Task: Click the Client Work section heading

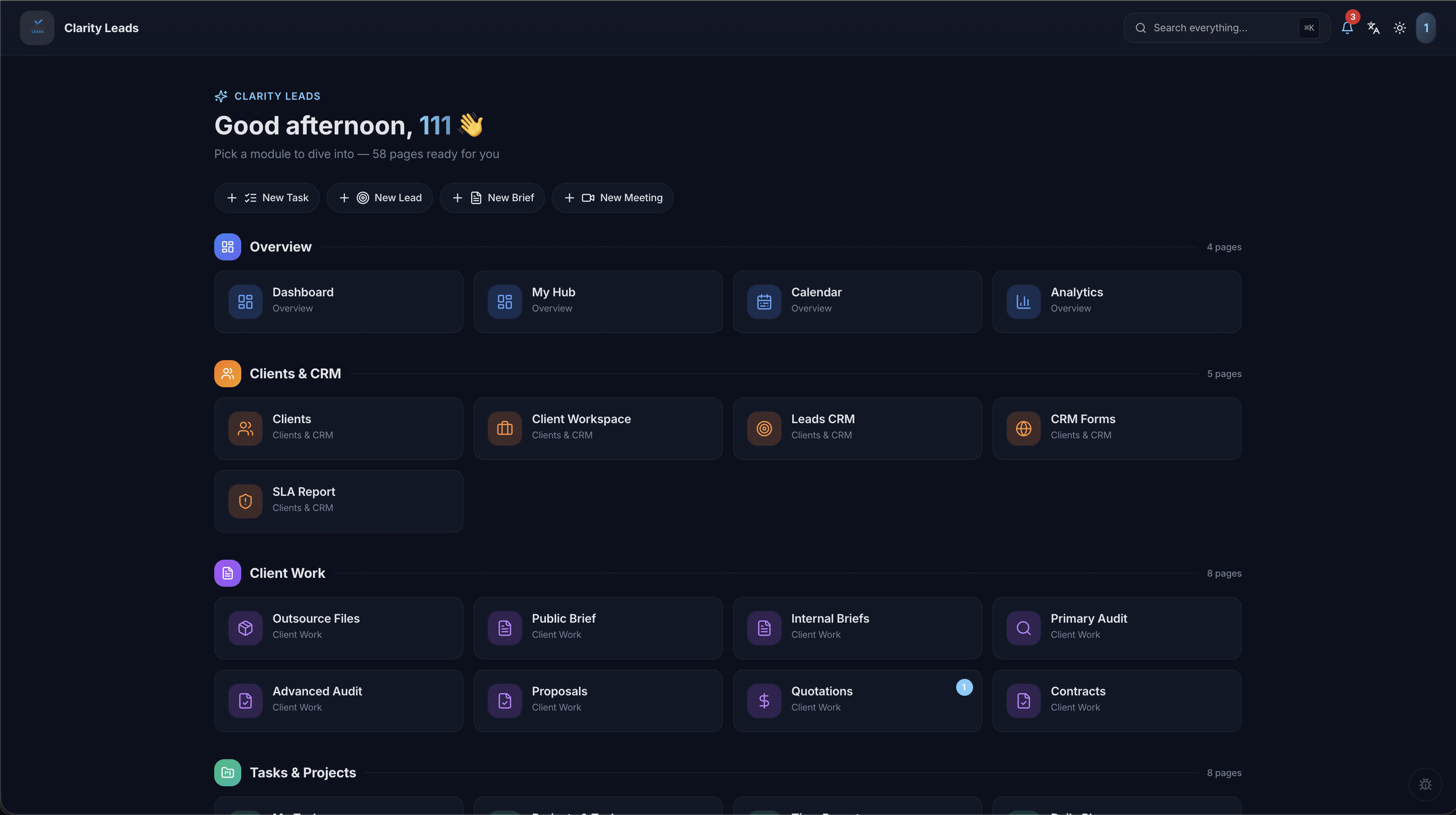Action: (287, 573)
